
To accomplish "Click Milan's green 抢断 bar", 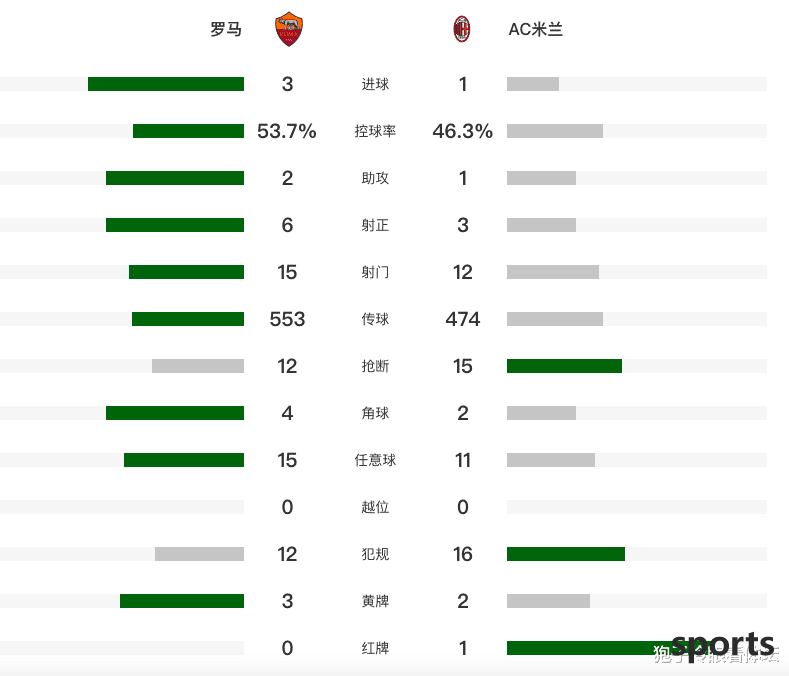I will click(x=565, y=366).
